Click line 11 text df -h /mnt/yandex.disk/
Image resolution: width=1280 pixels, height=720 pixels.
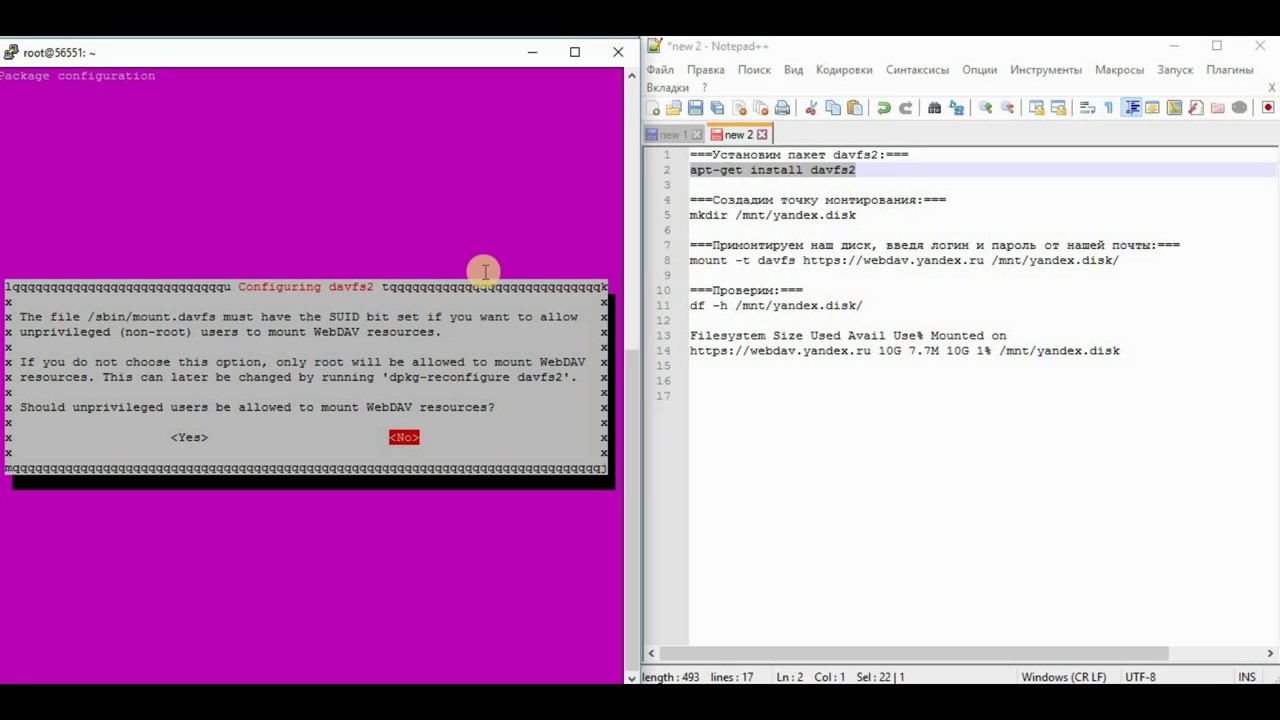[776, 305]
